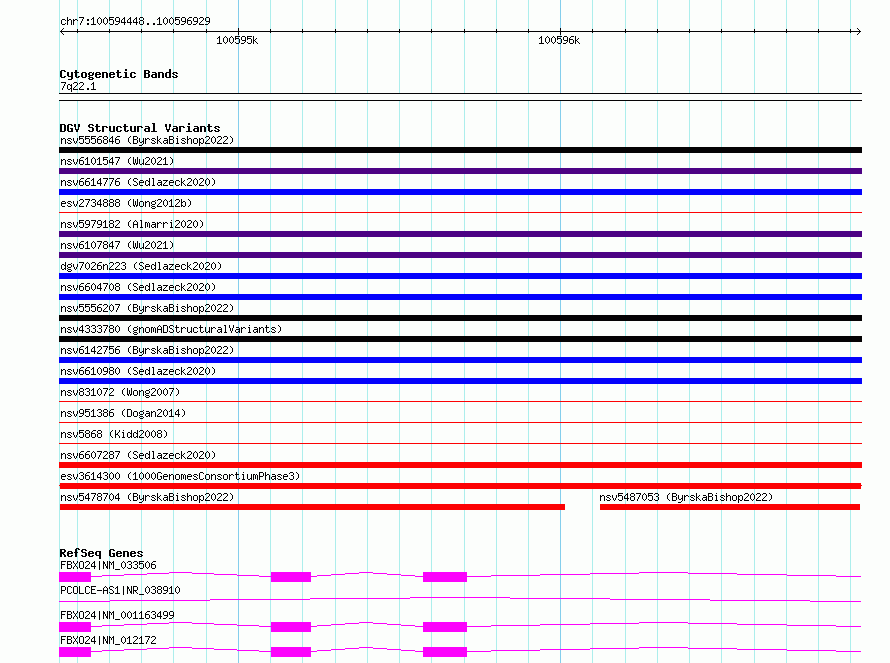Image resolution: width=890 pixels, height=663 pixels.
Task: Click the black bar of nsv5556846
Action: coord(460,150)
